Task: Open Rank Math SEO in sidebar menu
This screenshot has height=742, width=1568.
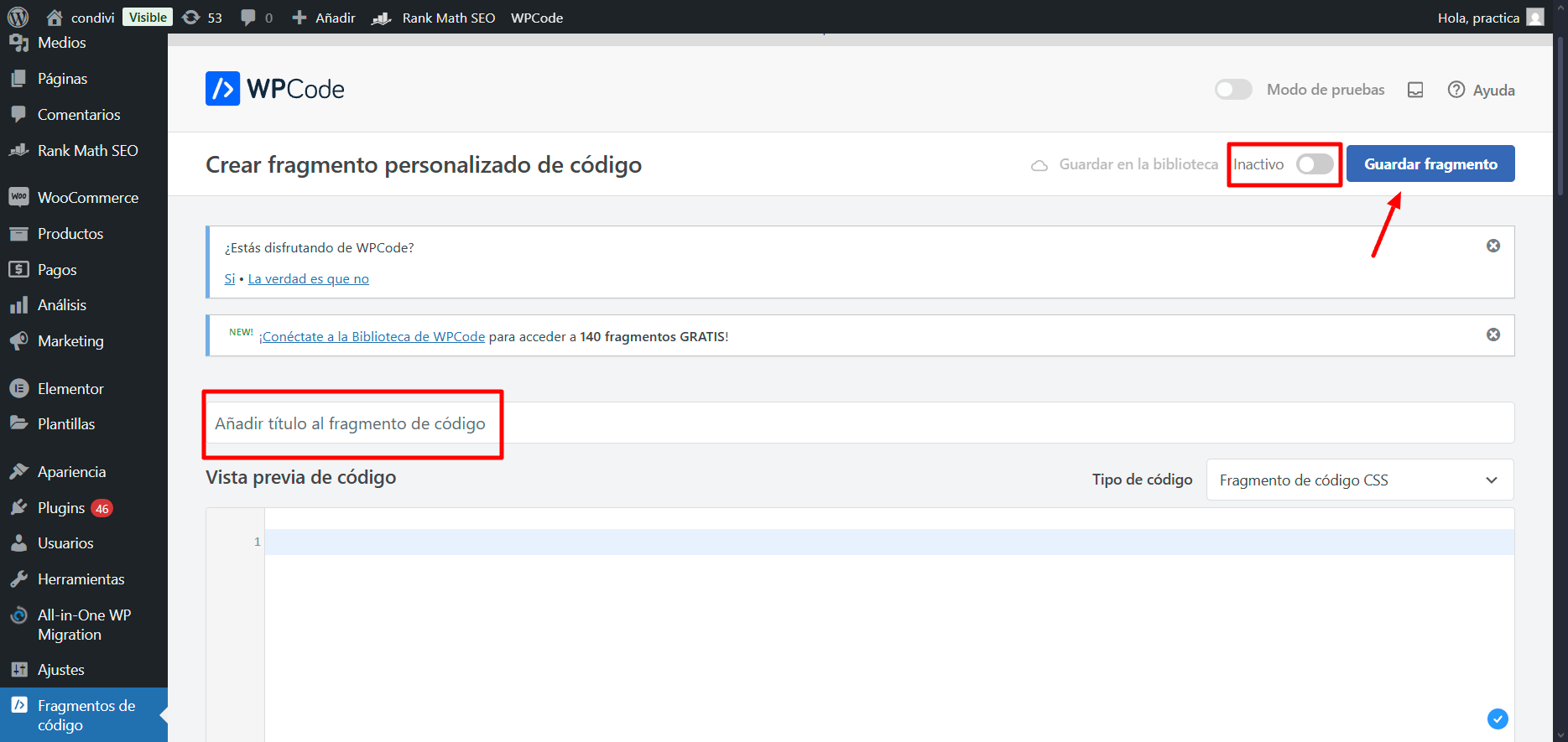Action: (x=84, y=151)
